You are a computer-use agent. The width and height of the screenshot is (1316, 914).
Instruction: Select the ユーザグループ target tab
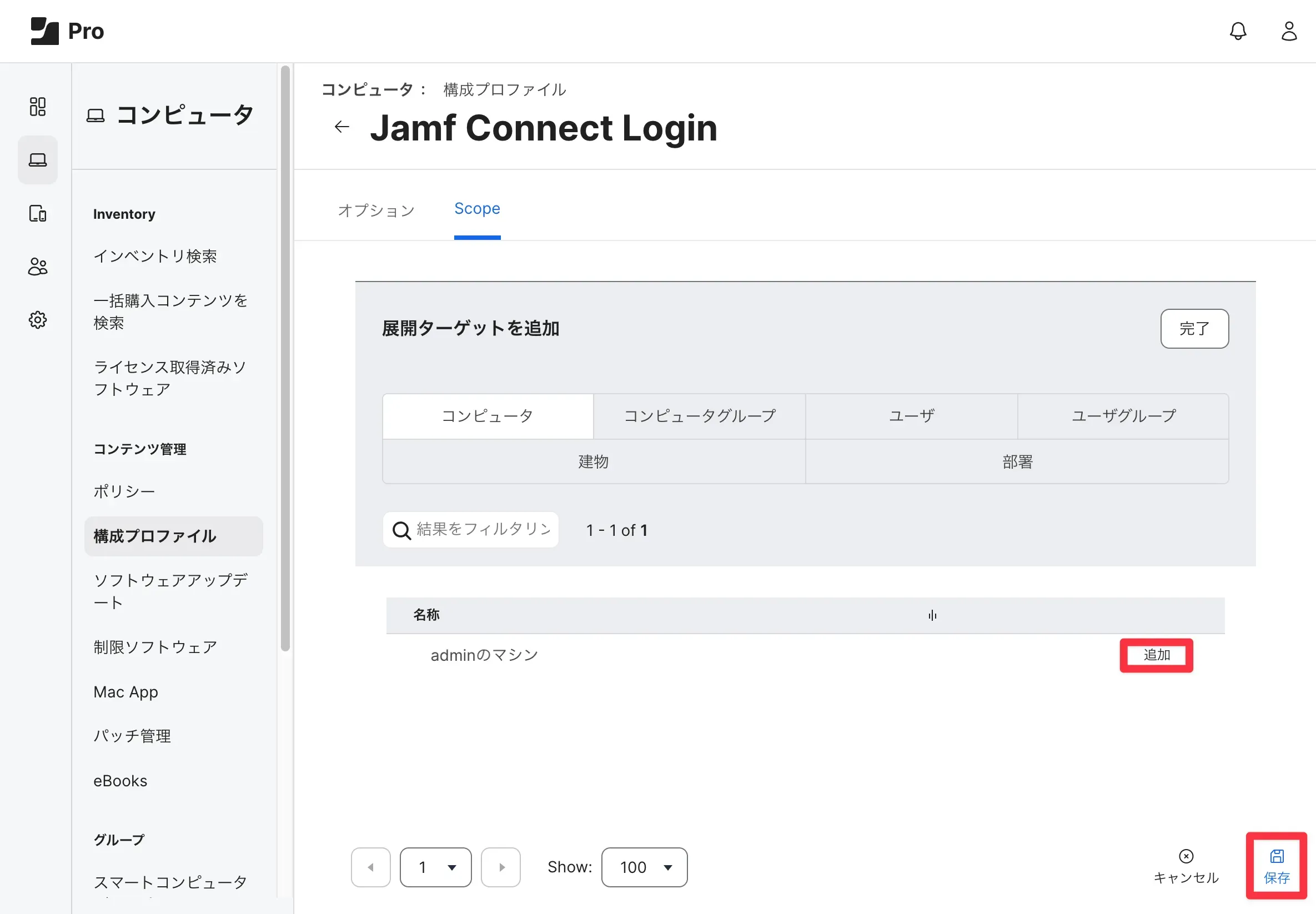(x=1123, y=416)
